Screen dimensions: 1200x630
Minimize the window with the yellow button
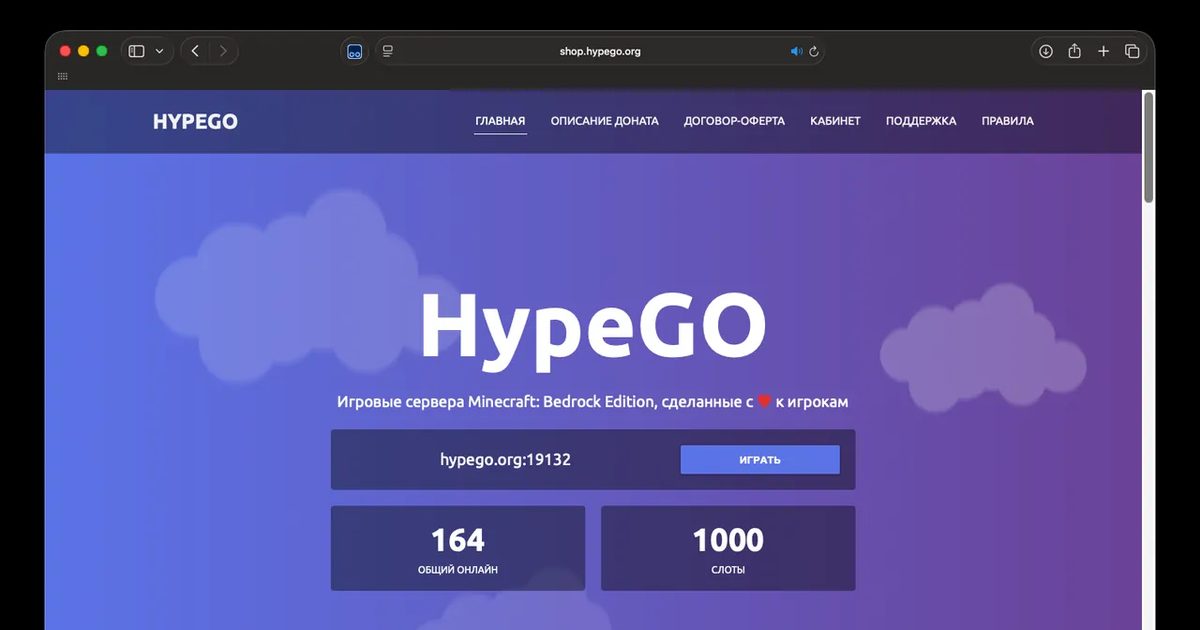point(84,51)
